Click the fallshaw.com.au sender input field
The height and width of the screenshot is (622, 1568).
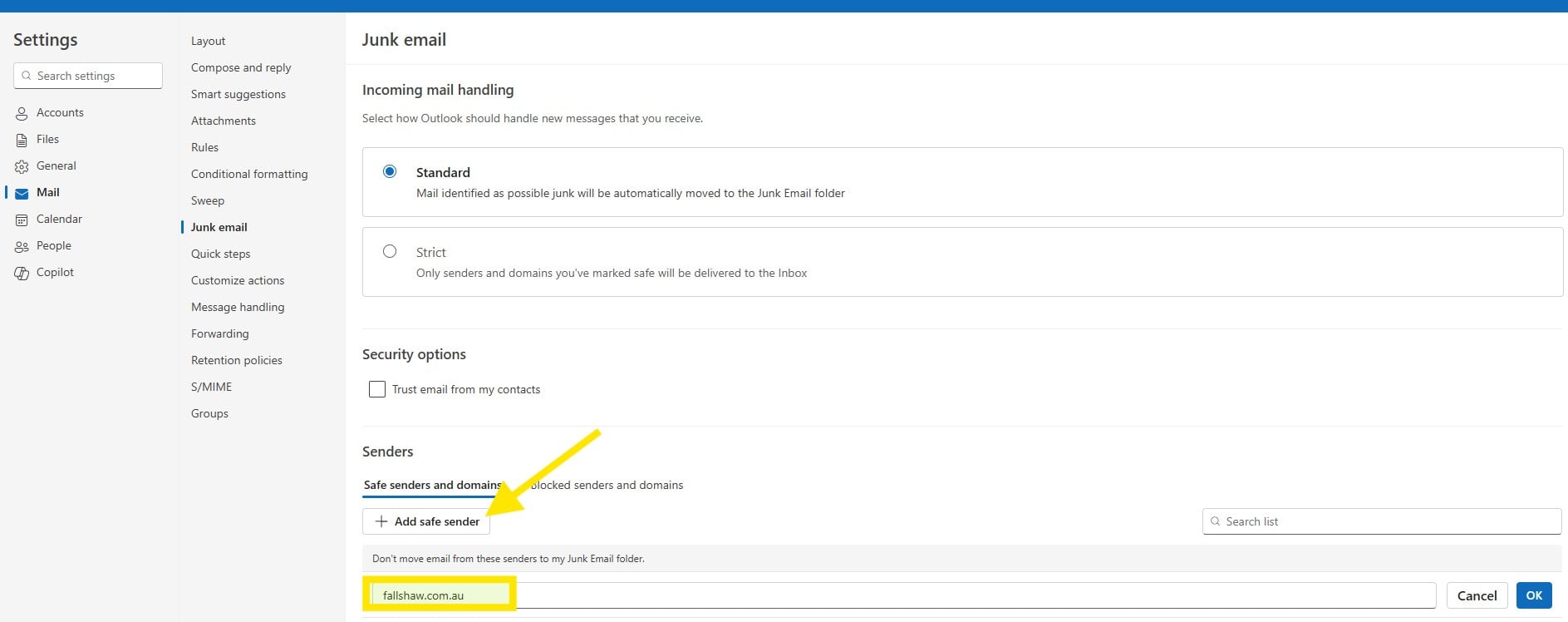902,595
